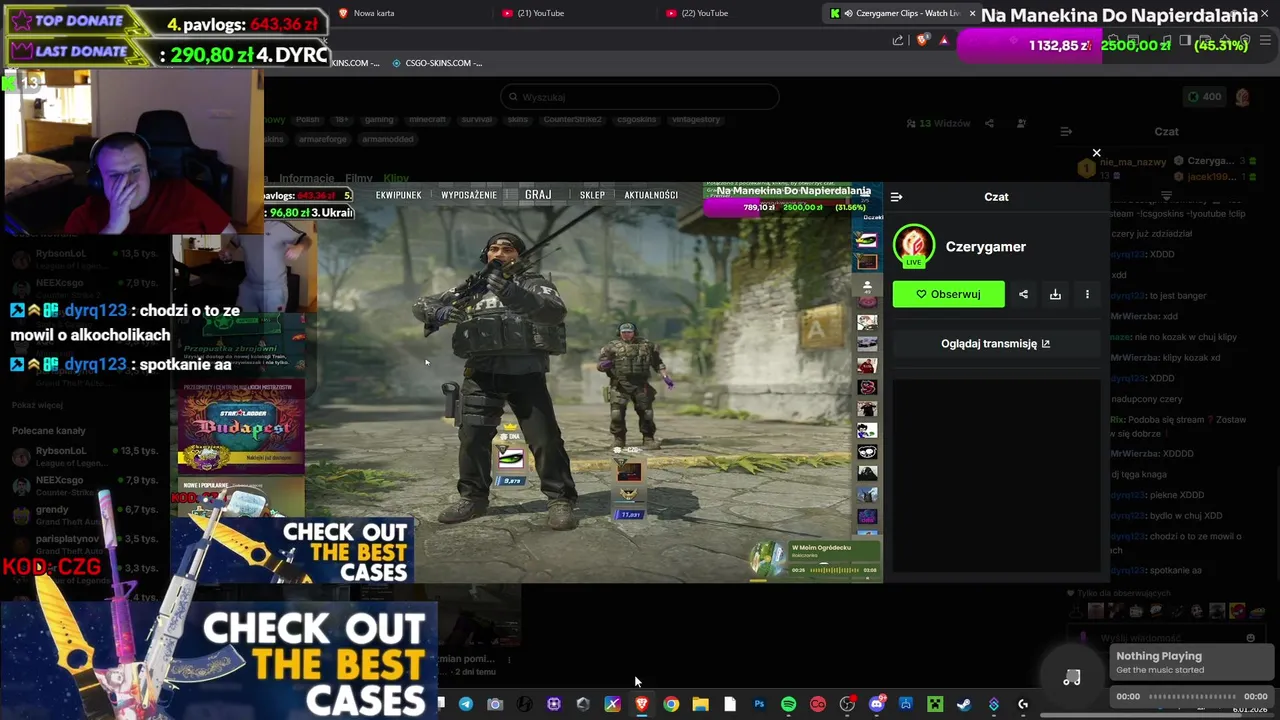Click the csgoskins tag chip

[637, 119]
